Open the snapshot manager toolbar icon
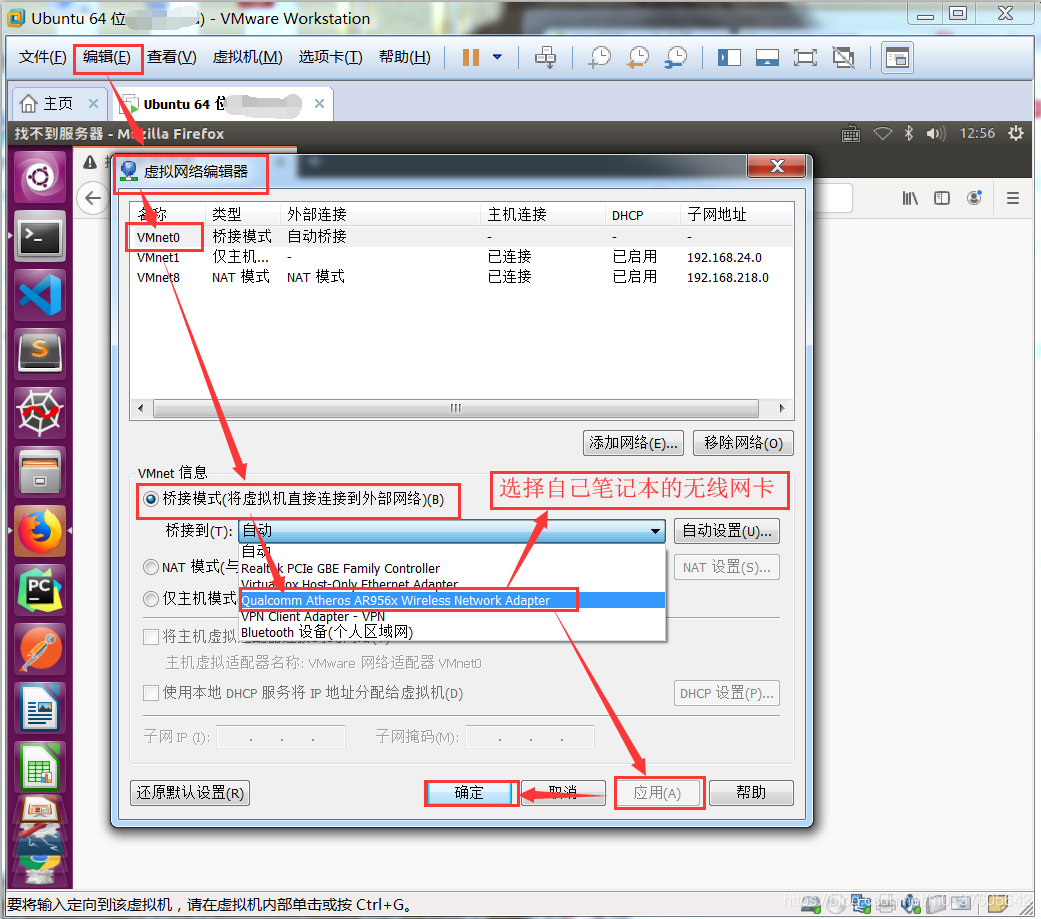 point(677,58)
